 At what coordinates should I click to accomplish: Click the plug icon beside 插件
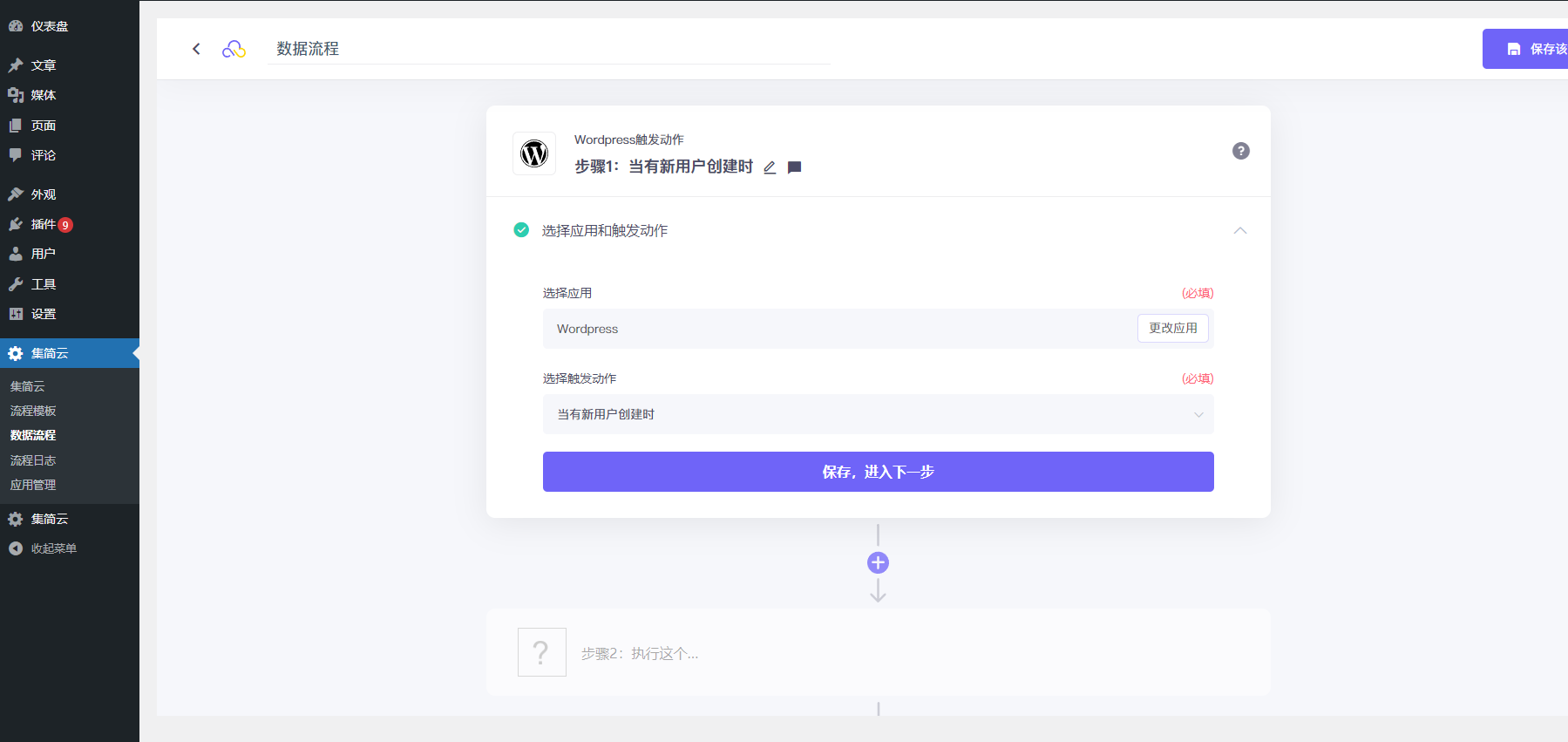click(x=16, y=224)
